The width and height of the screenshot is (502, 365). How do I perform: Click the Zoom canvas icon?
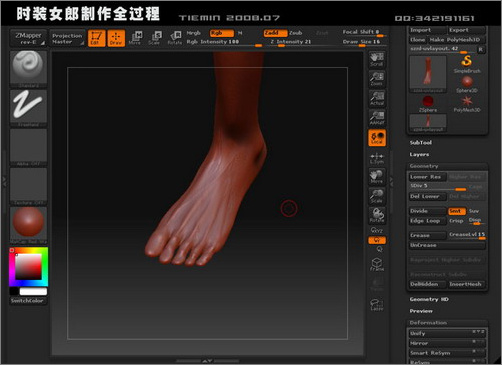[377, 79]
